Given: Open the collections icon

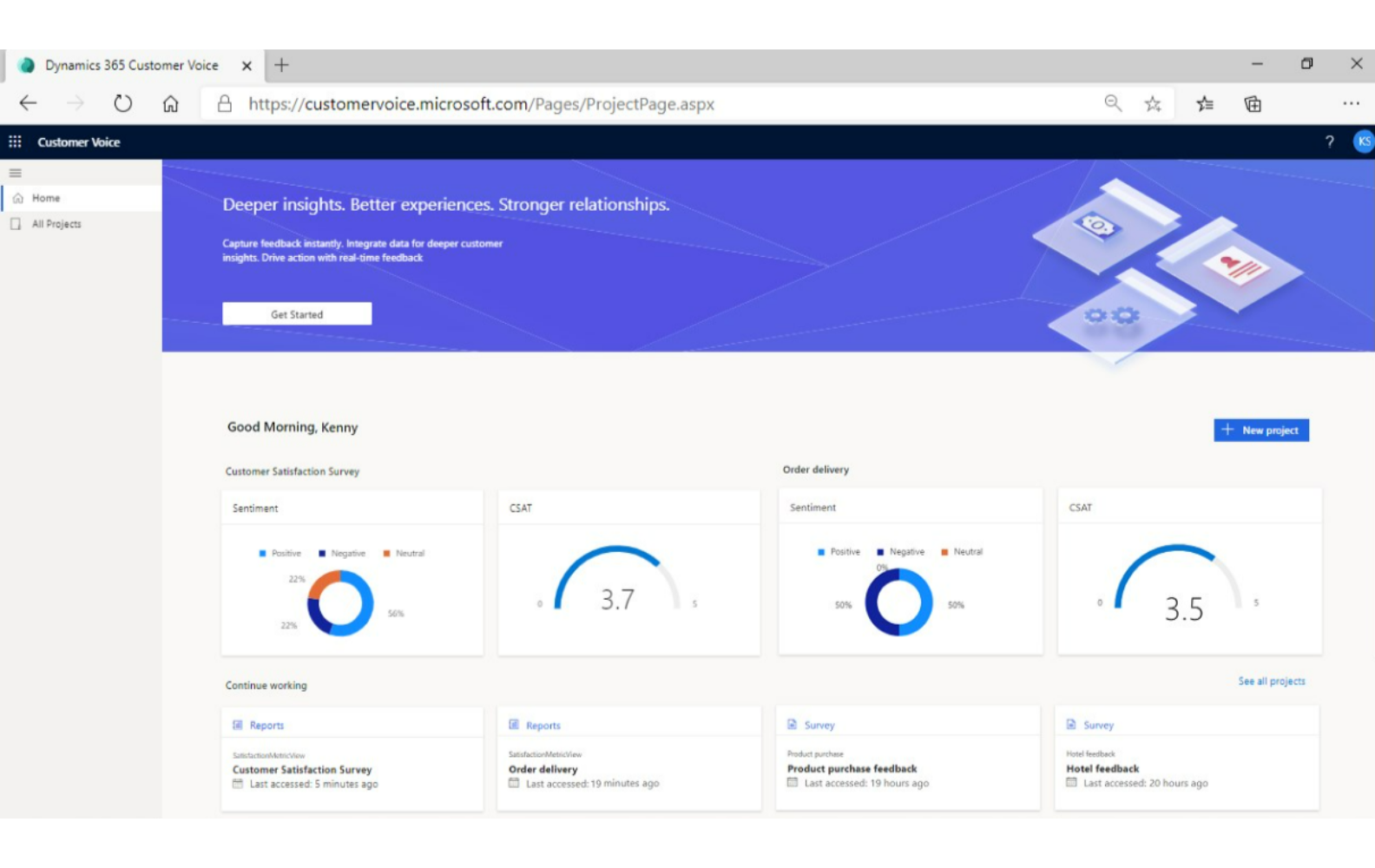Looking at the screenshot, I should pyautogui.click(x=1253, y=104).
